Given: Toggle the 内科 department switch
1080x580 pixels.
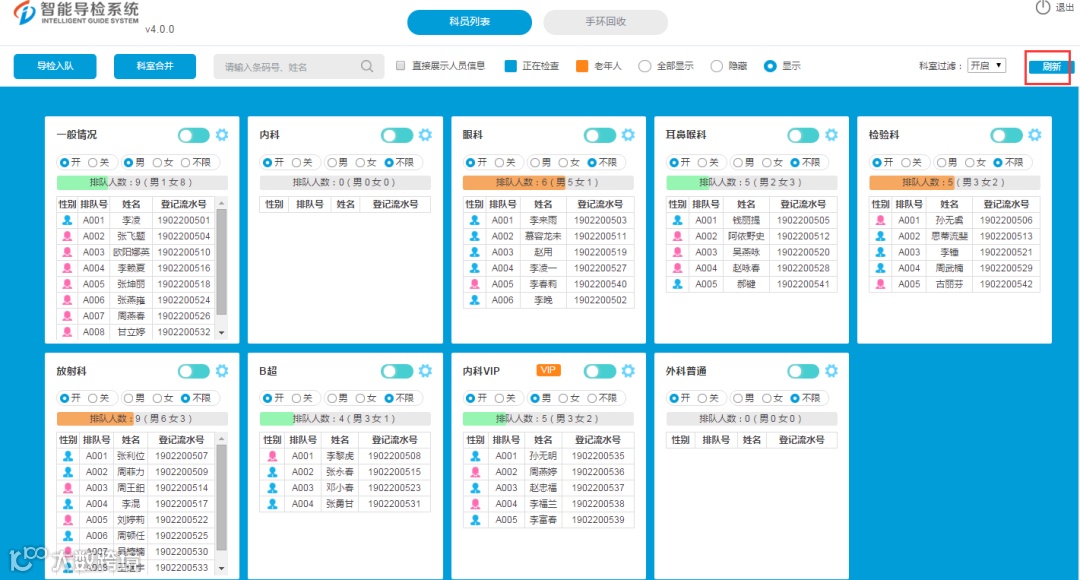Looking at the screenshot, I should 397,135.
